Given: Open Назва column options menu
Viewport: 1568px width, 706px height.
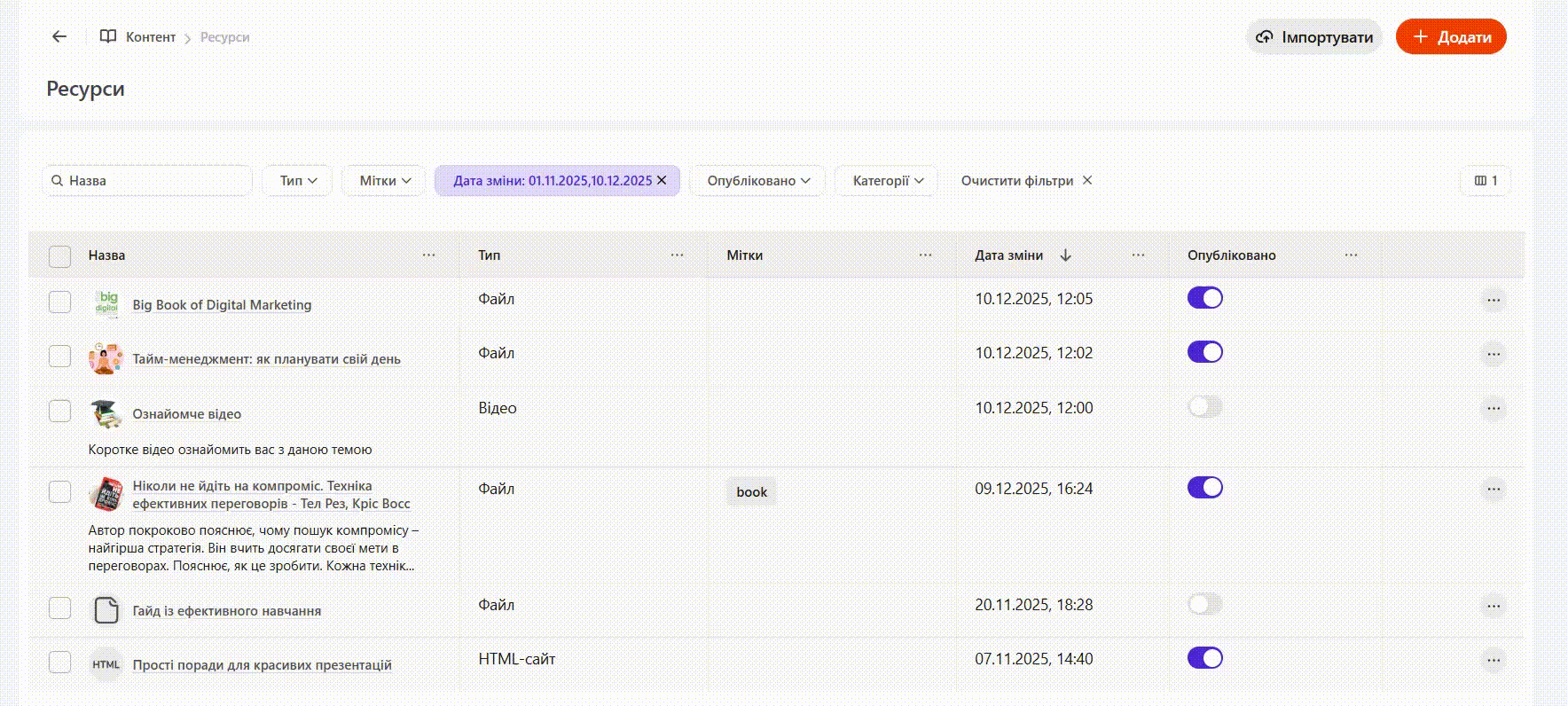Looking at the screenshot, I should coord(429,255).
